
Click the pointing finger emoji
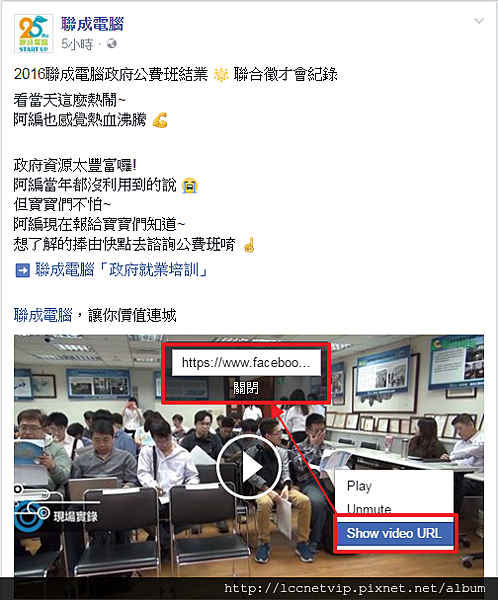(249, 245)
